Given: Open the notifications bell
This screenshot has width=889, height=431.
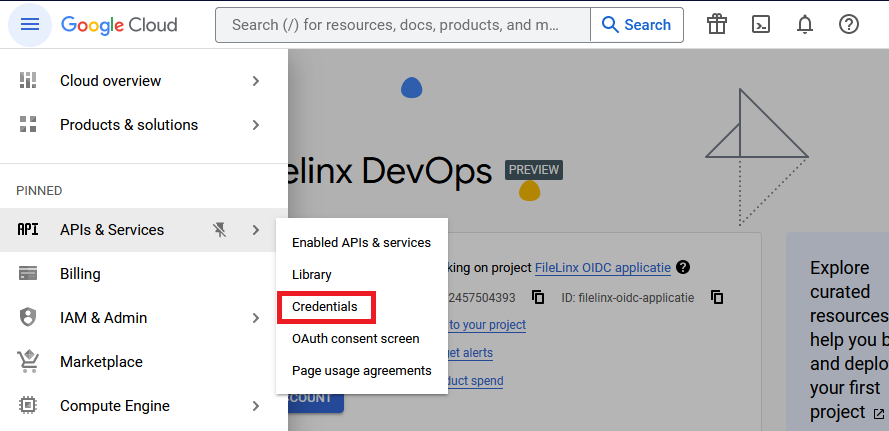Looking at the screenshot, I should pyautogui.click(x=805, y=24).
